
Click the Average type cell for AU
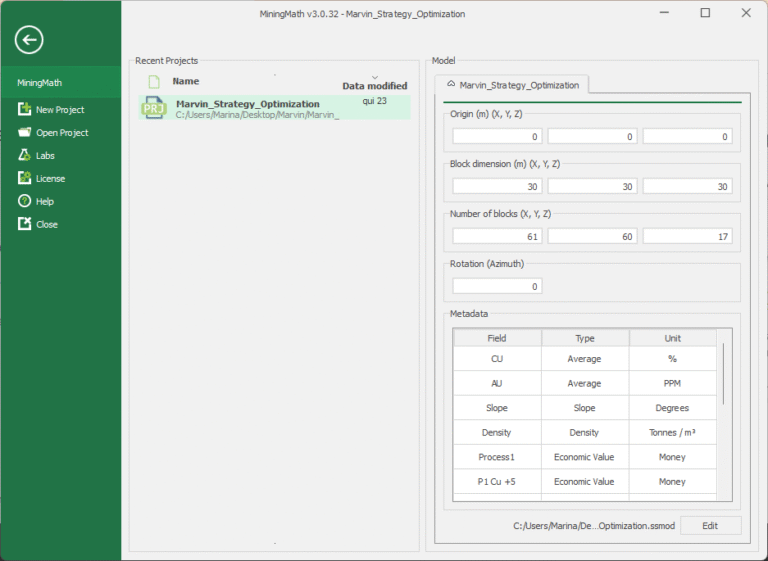585,383
